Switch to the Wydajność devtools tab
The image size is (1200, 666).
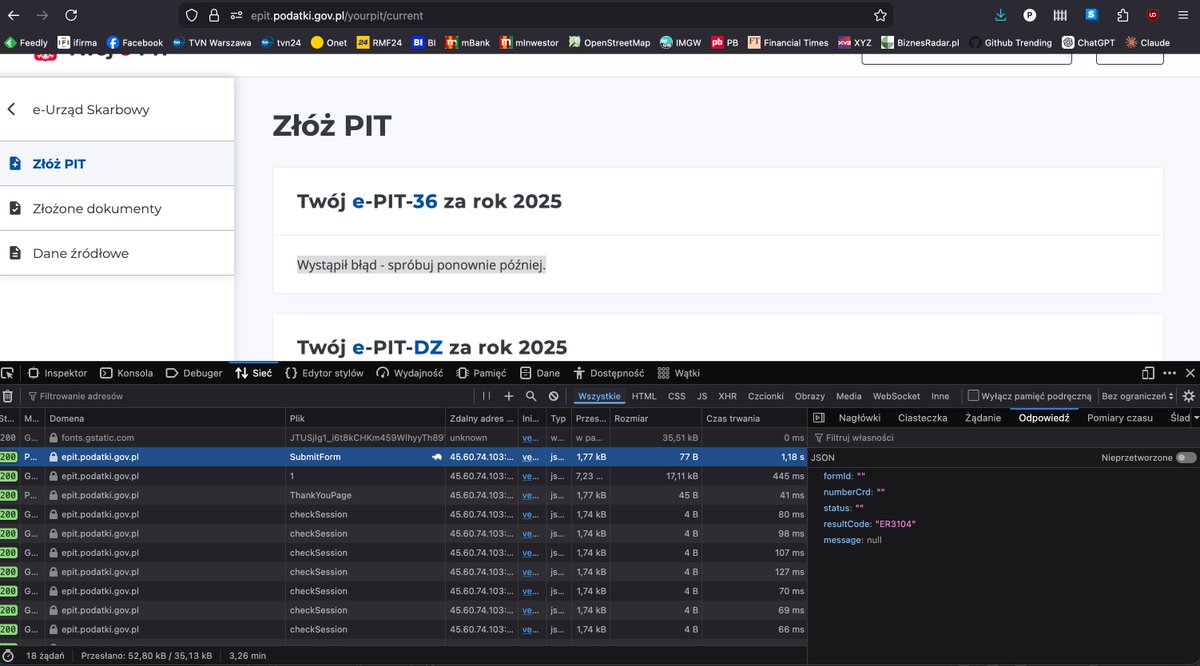coord(410,373)
